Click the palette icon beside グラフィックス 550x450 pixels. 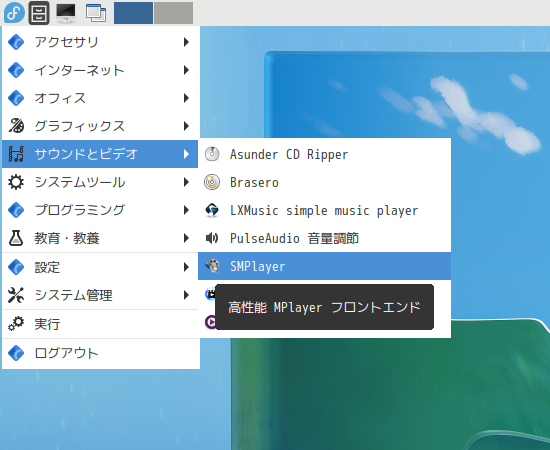pyautogui.click(x=16, y=126)
